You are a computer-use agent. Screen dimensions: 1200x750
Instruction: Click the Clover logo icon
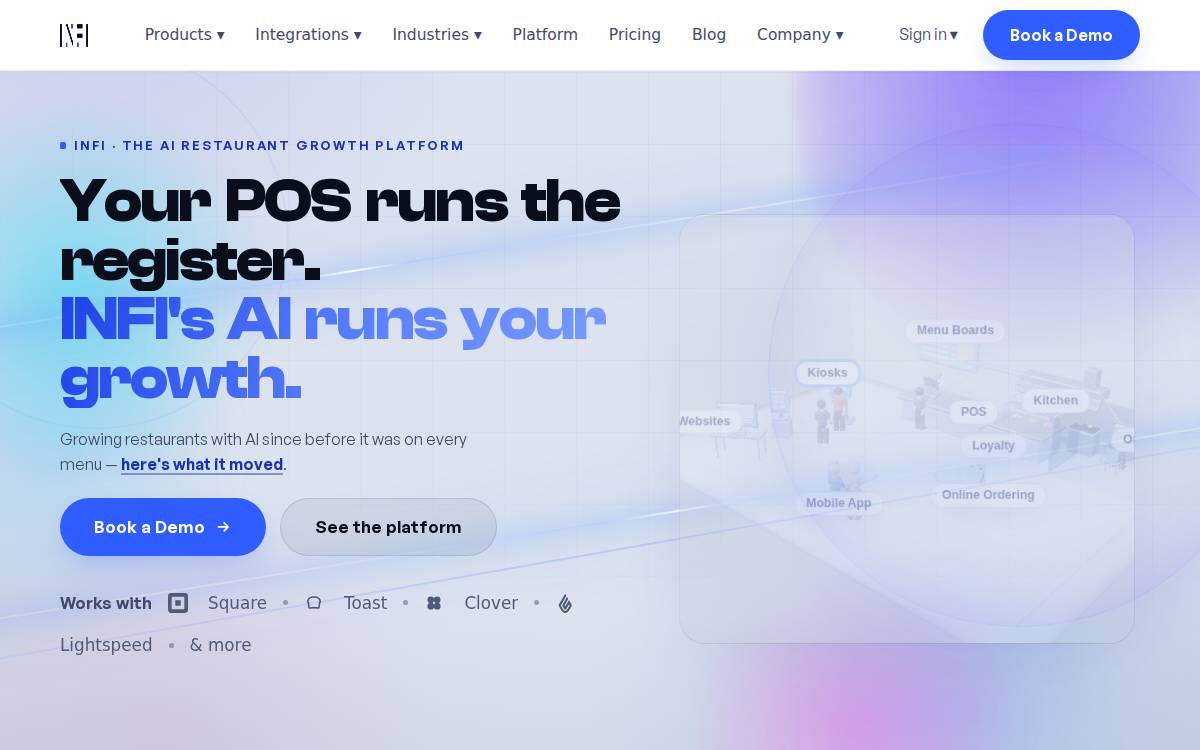434,603
